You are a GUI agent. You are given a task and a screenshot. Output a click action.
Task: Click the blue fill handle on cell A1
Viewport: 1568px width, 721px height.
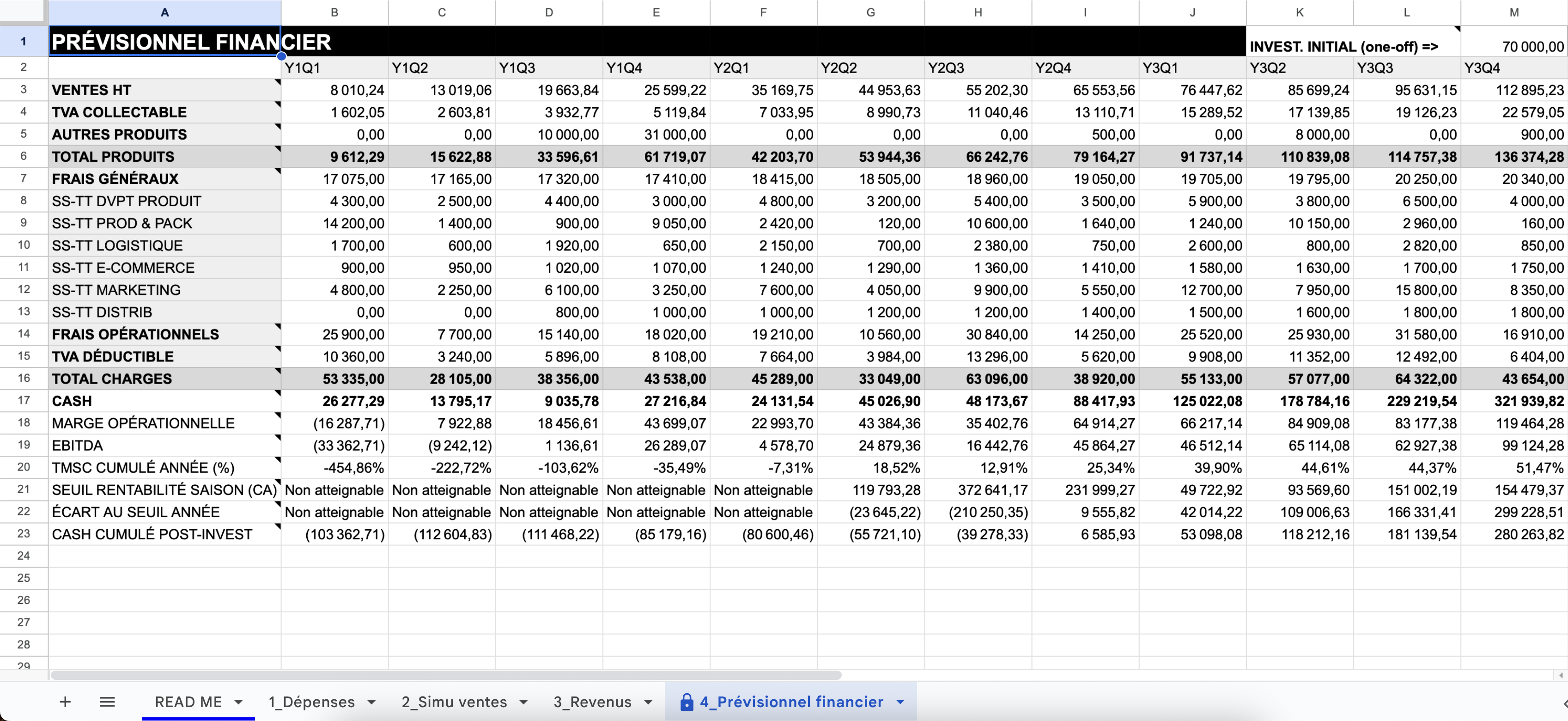point(281,57)
